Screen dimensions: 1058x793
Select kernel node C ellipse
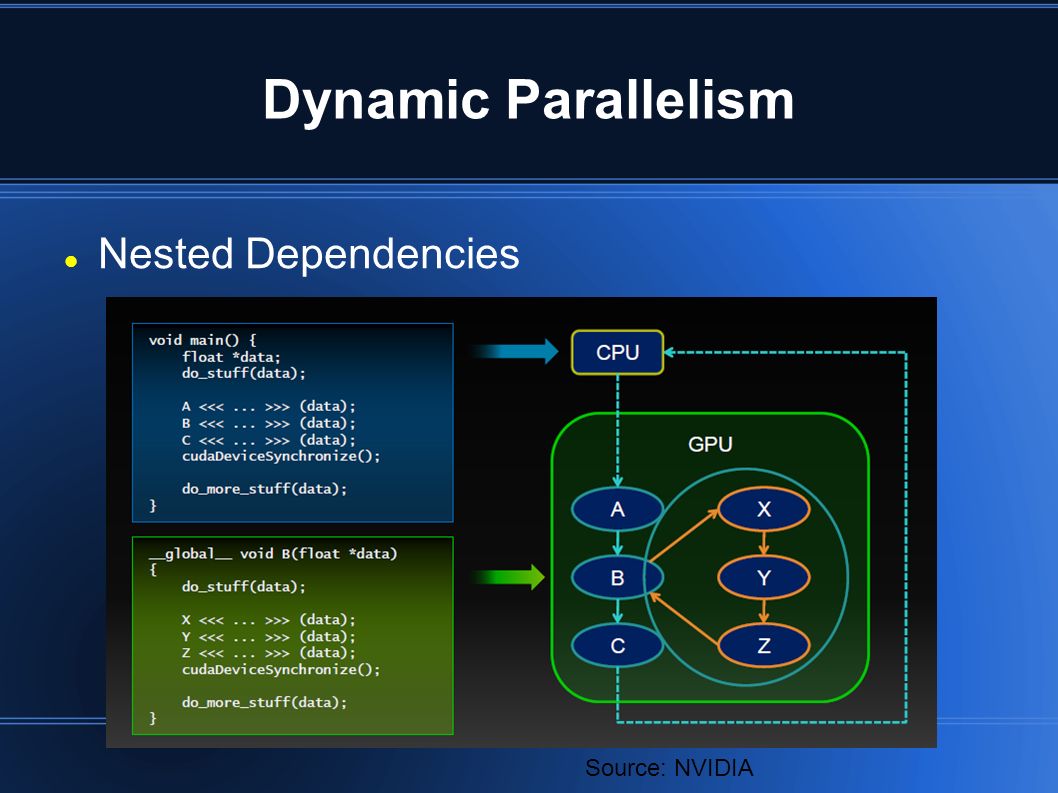pyautogui.click(x=617, y=646)
